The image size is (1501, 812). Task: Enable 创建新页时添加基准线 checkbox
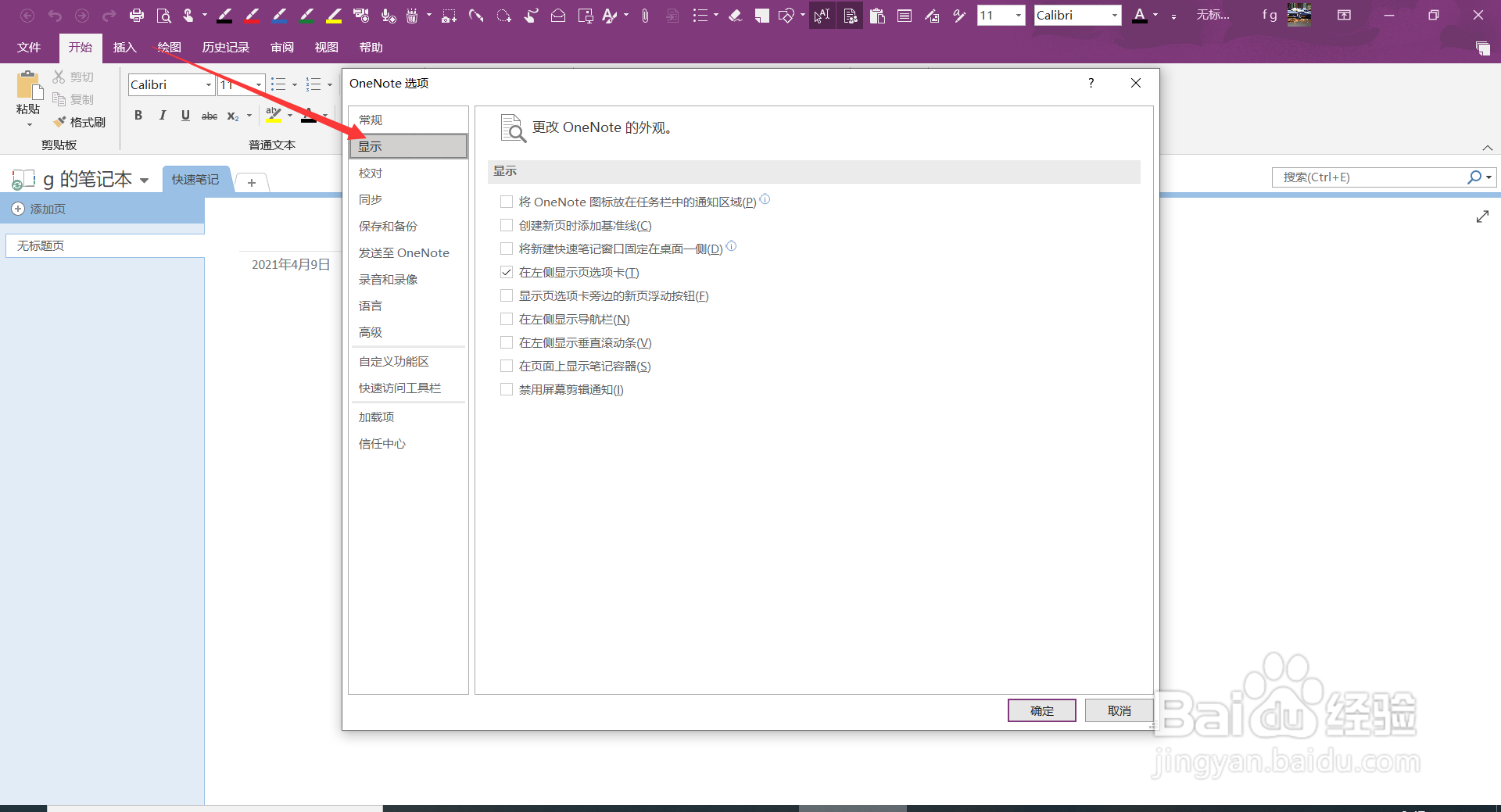pos(507,225)
